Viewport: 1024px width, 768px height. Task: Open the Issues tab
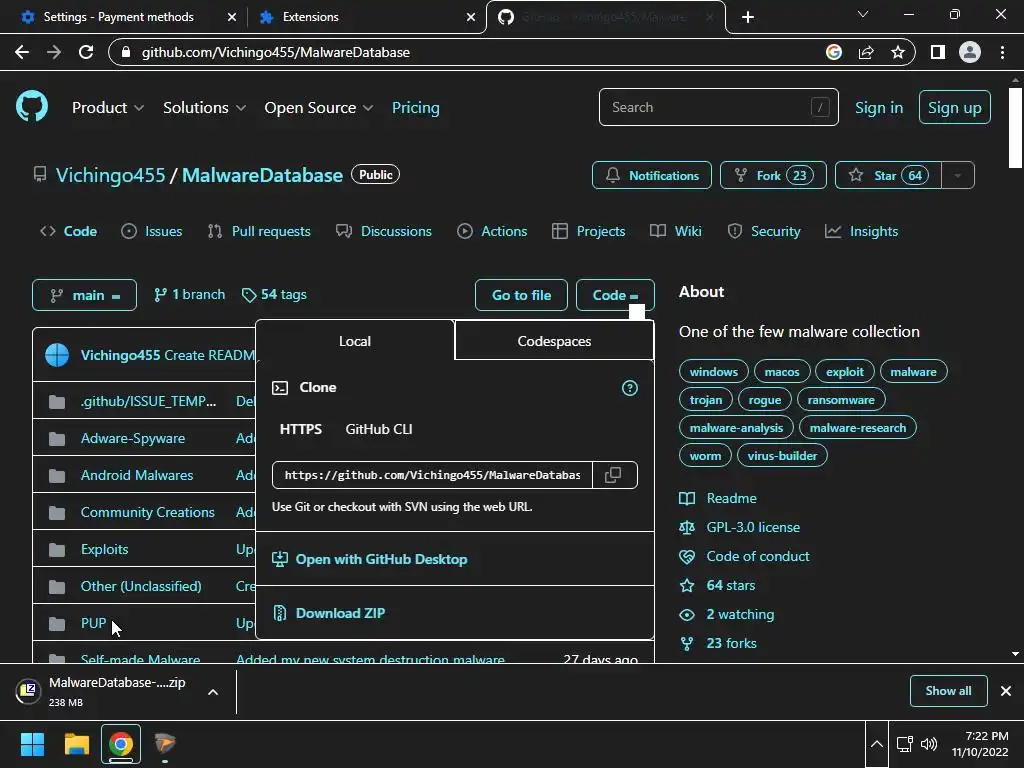click(152, 231)
